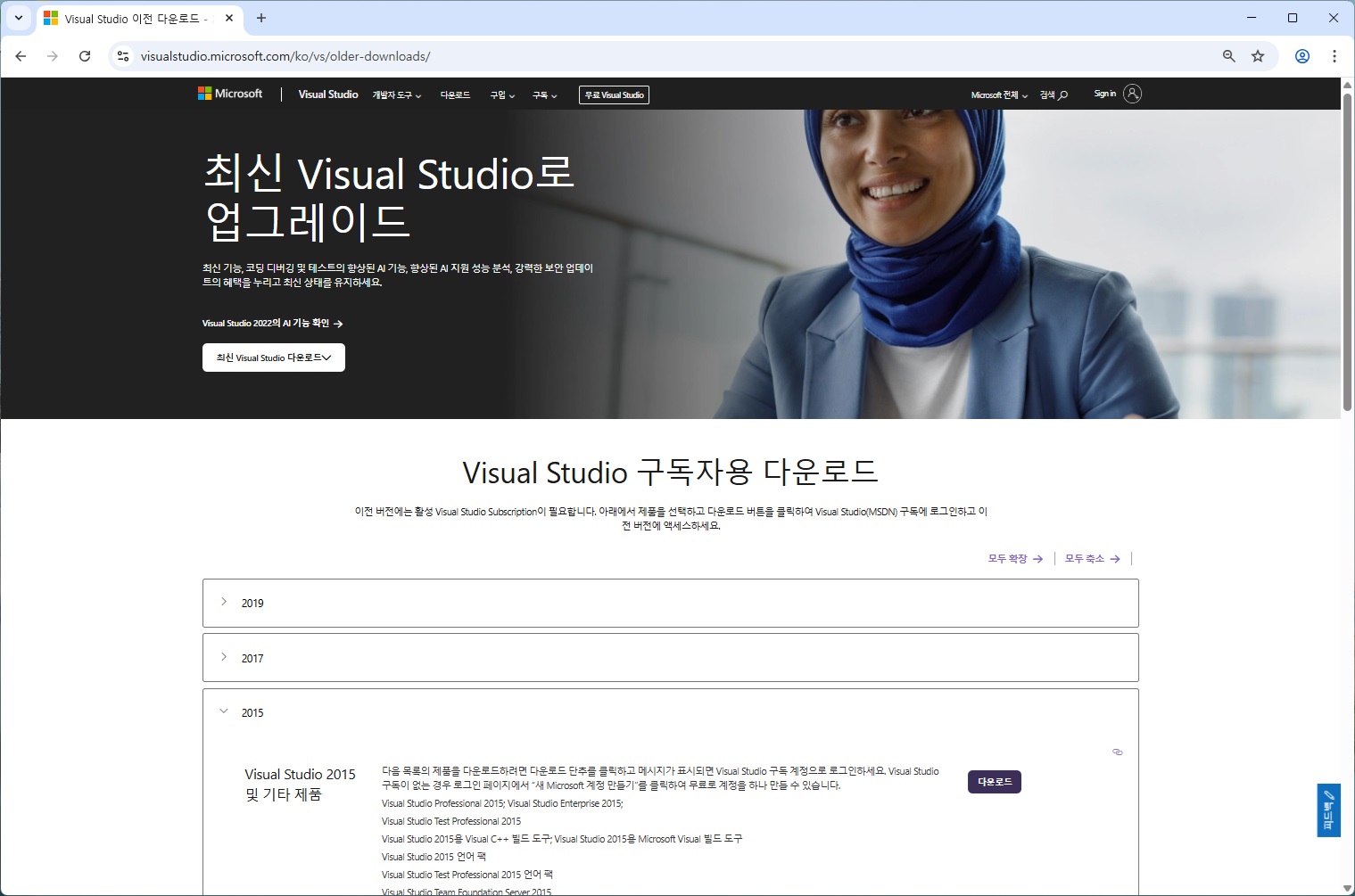Open 최신 Visual Studio 다운로드 dropdown button

click(274, 358)
